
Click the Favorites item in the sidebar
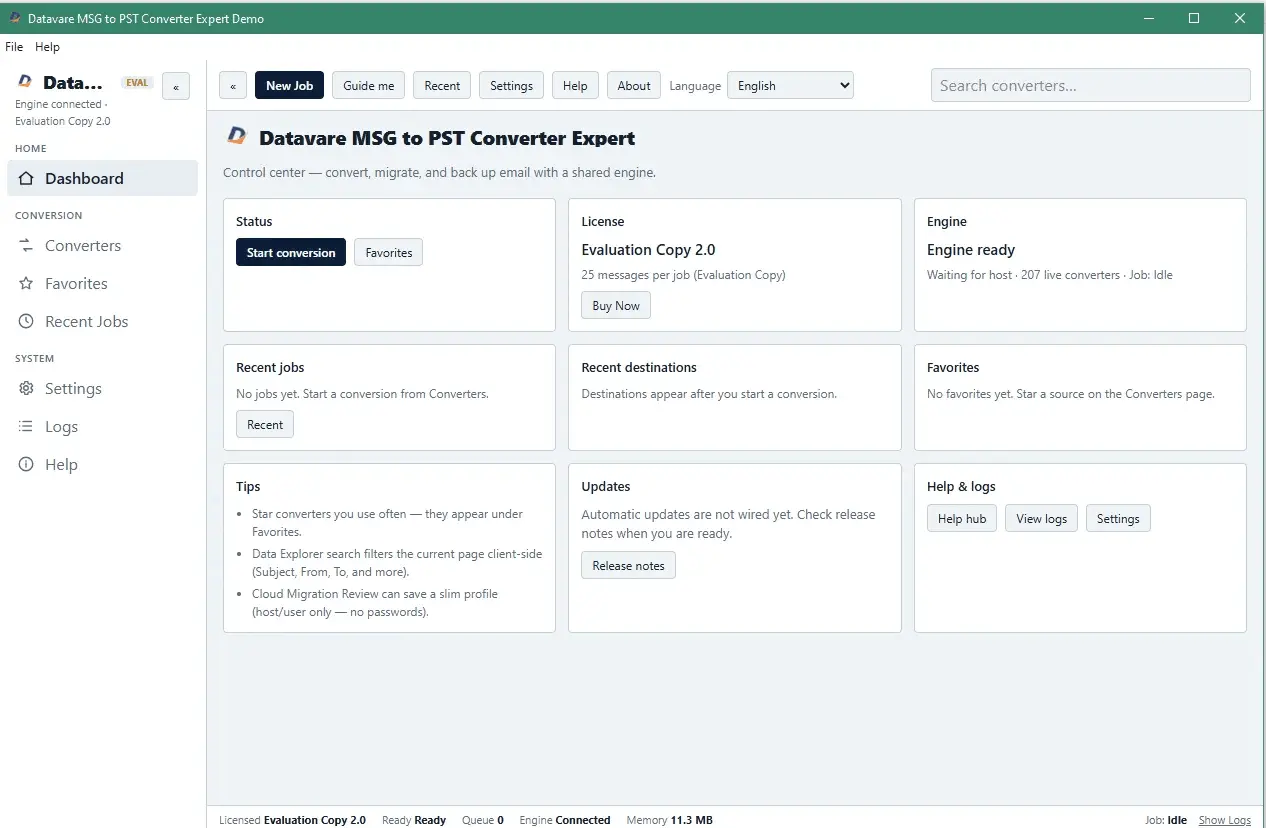pos(102,283)
